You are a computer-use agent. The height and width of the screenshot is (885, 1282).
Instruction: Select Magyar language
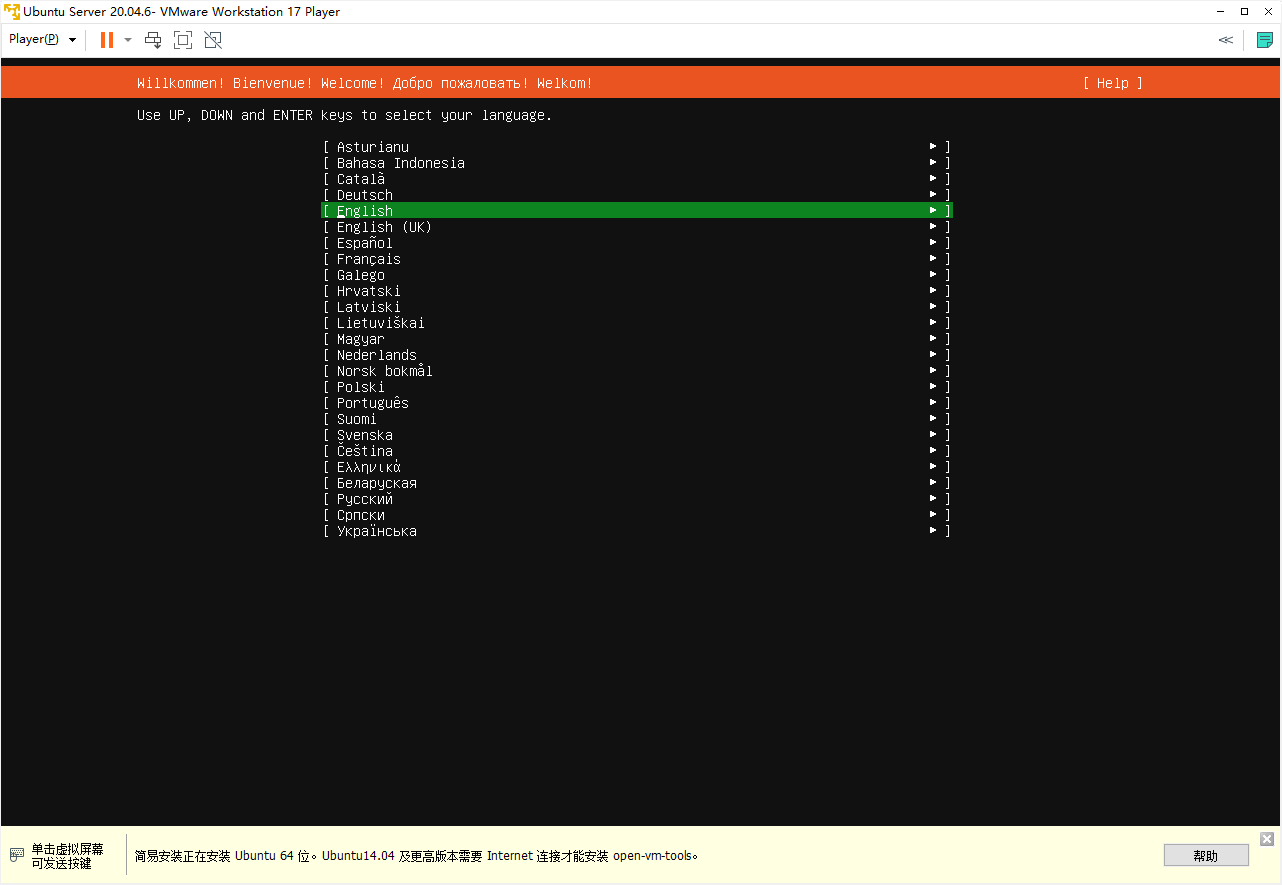637,339
